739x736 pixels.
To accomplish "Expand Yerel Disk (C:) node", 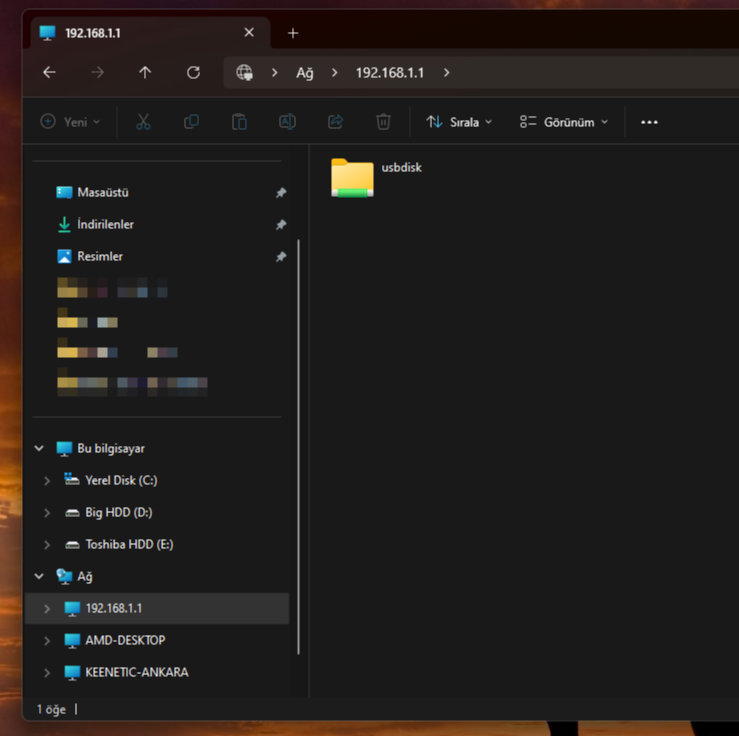I will coord(47,481).
